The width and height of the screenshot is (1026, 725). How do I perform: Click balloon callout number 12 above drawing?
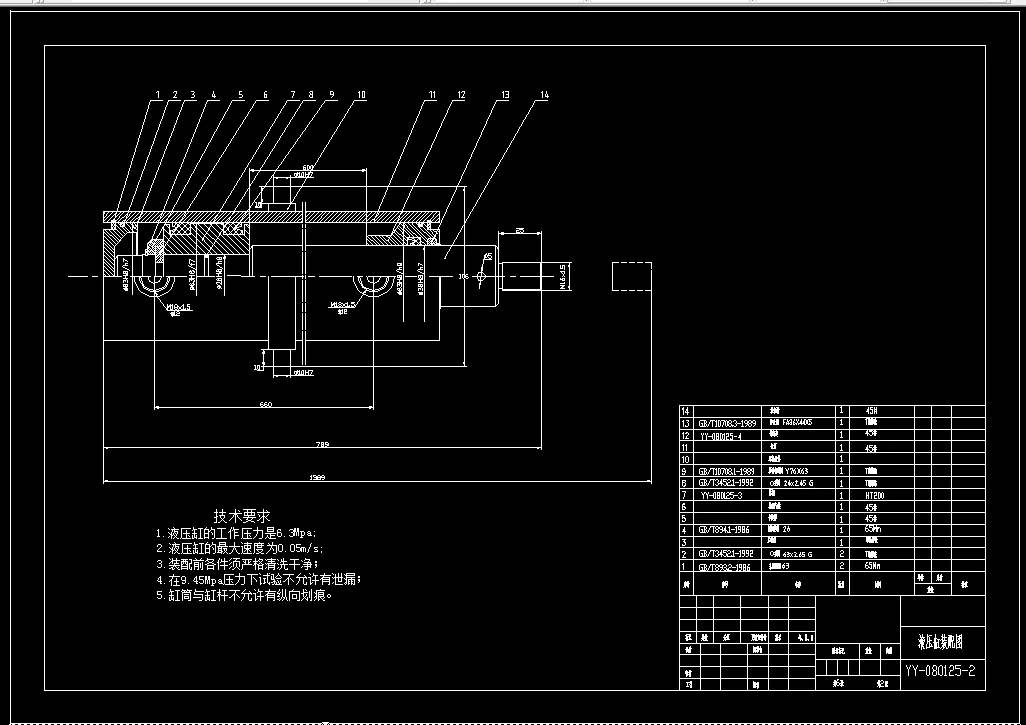(x=461, y=95)
